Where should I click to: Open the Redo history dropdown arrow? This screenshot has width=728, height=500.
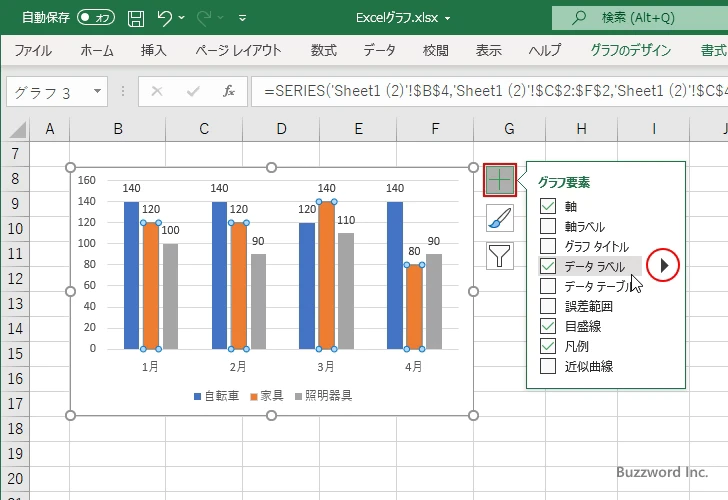[221, 18]
